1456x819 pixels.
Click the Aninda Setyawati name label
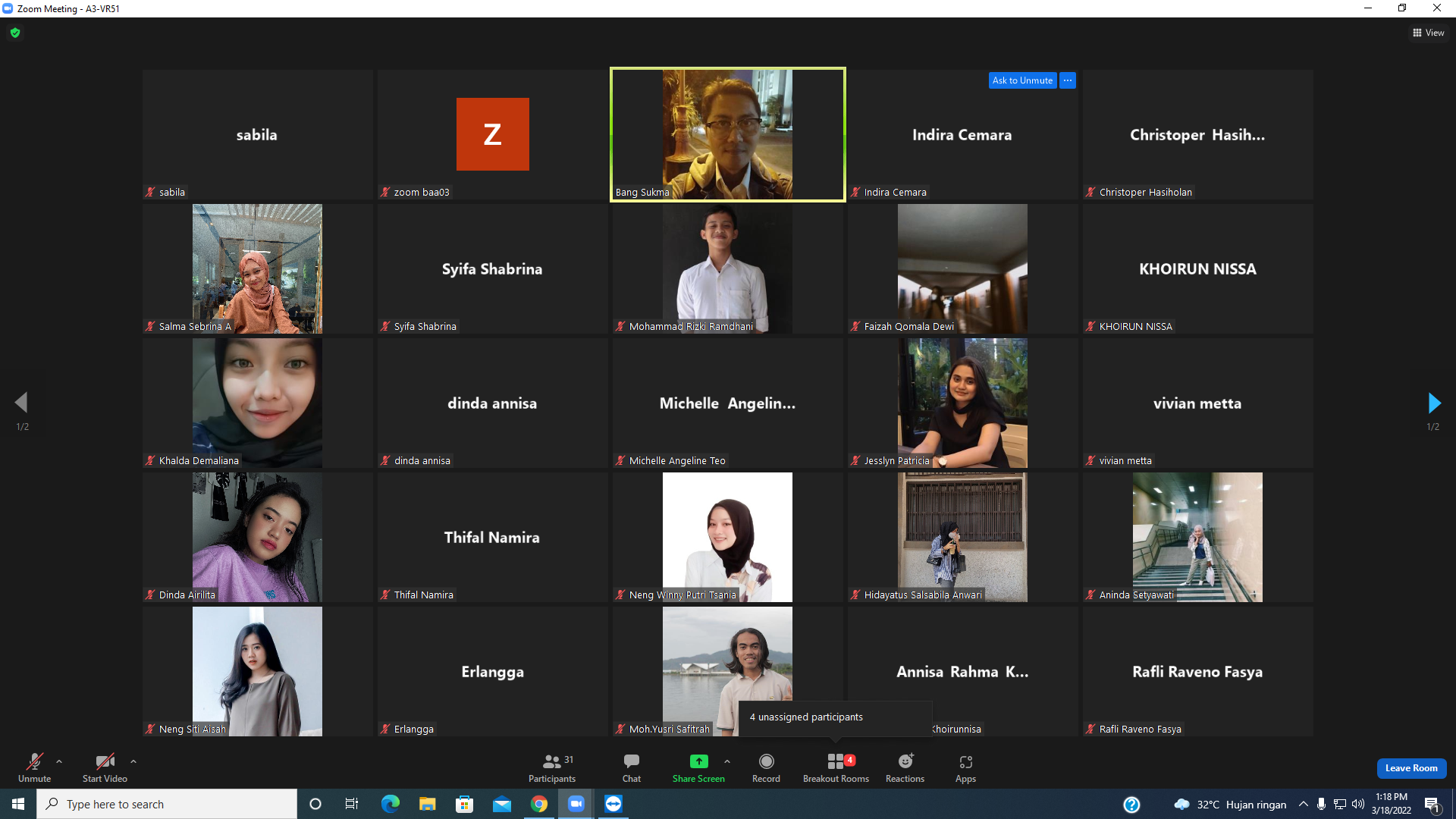tap(1136, 595)
